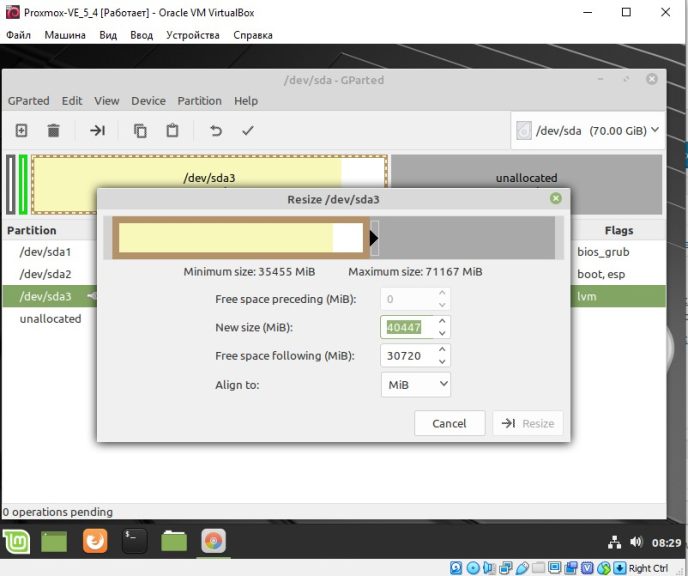Click the apply all operations checkmark

247,130
